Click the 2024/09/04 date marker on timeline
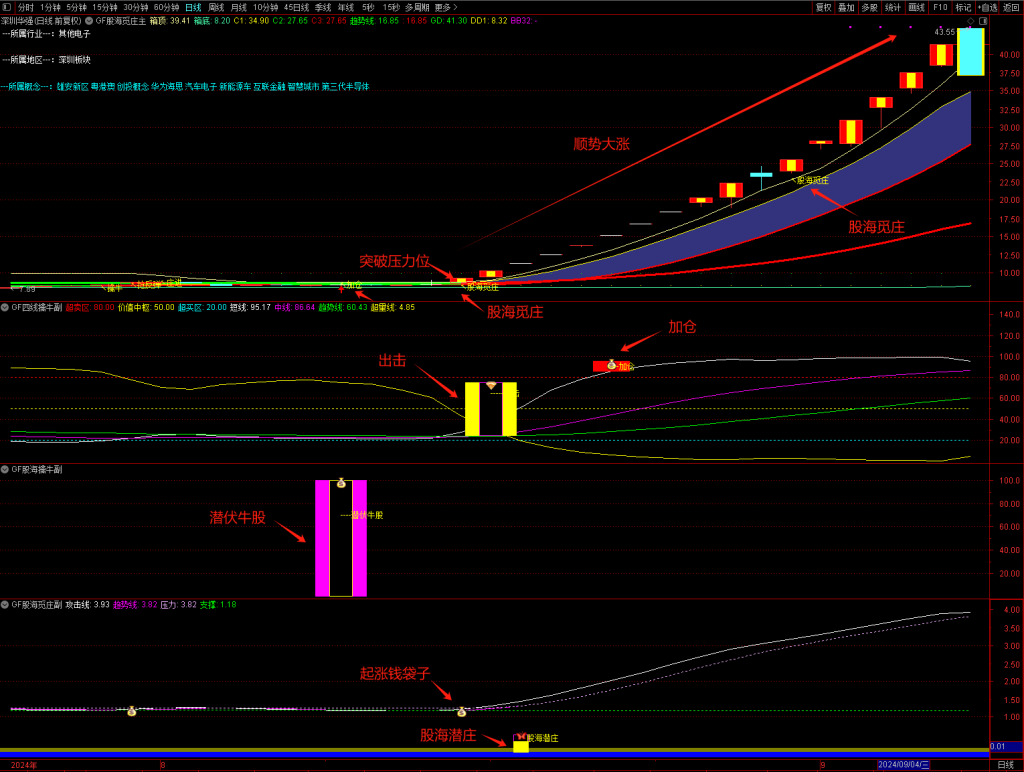The height and width of the screenshot is (772, 1024). 903,765
